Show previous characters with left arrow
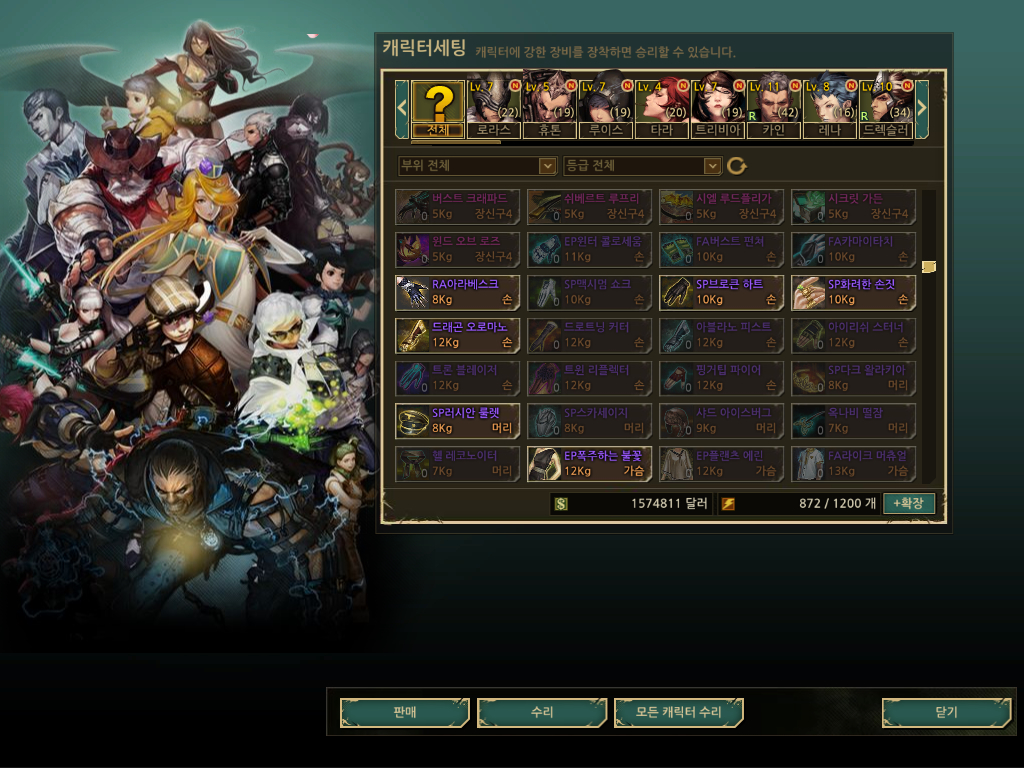1024x768 pixels. click(402, 109)
